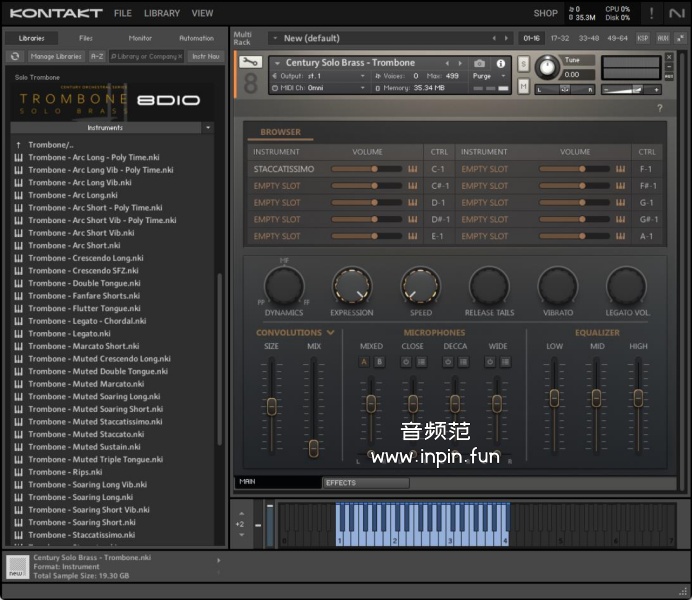692x600 pixels.
Task: Switch to the EFFECTS page
Action: coord(340,482)
